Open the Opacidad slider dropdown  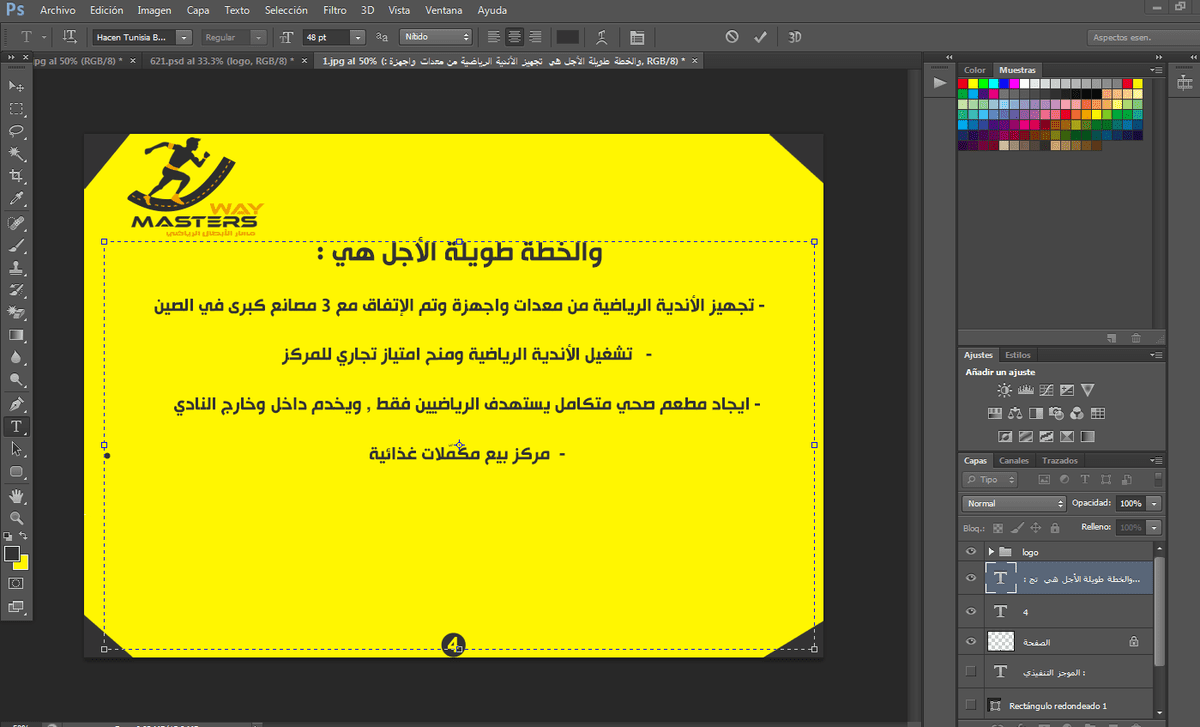[1155, 503]
